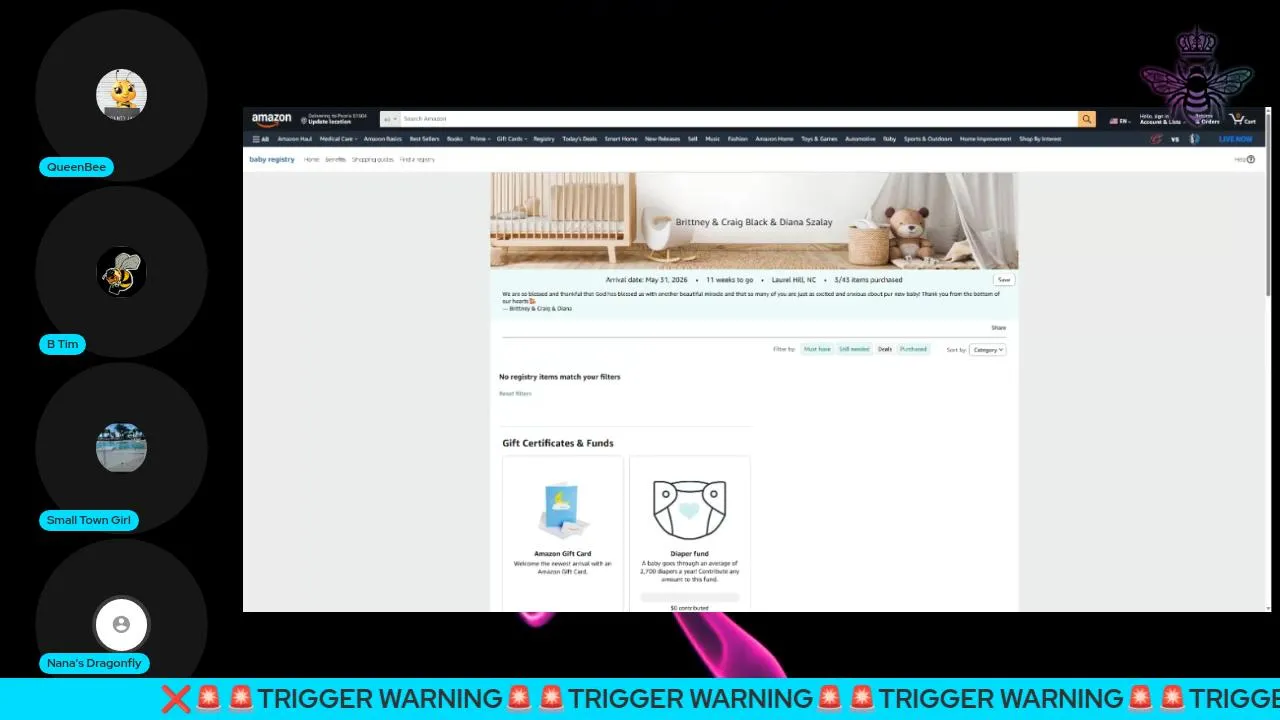Click the Nana's Dragonfly name label
This screenshot has height=720, width=1280.
pos(94,663)
